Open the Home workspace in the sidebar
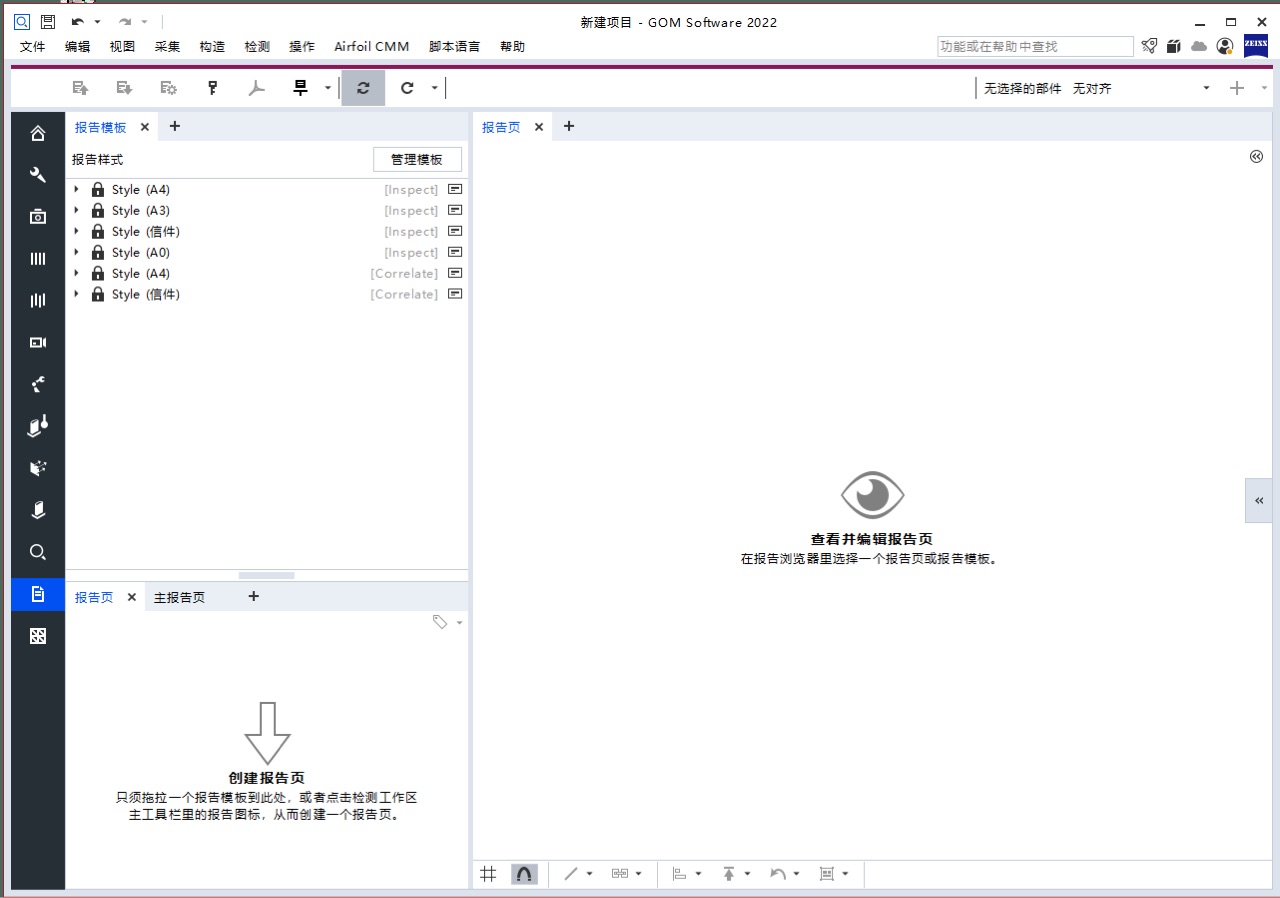The width and height of the screenshot is (1280, 898). tap(37, 132)
